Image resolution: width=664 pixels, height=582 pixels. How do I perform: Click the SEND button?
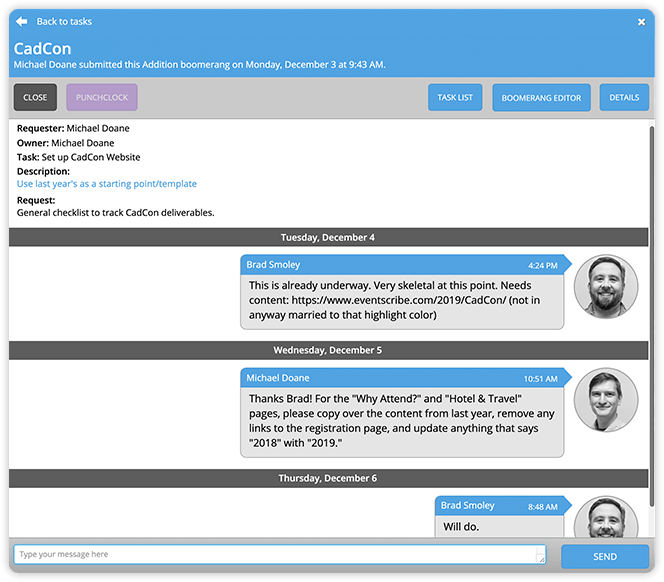[605, 557]
